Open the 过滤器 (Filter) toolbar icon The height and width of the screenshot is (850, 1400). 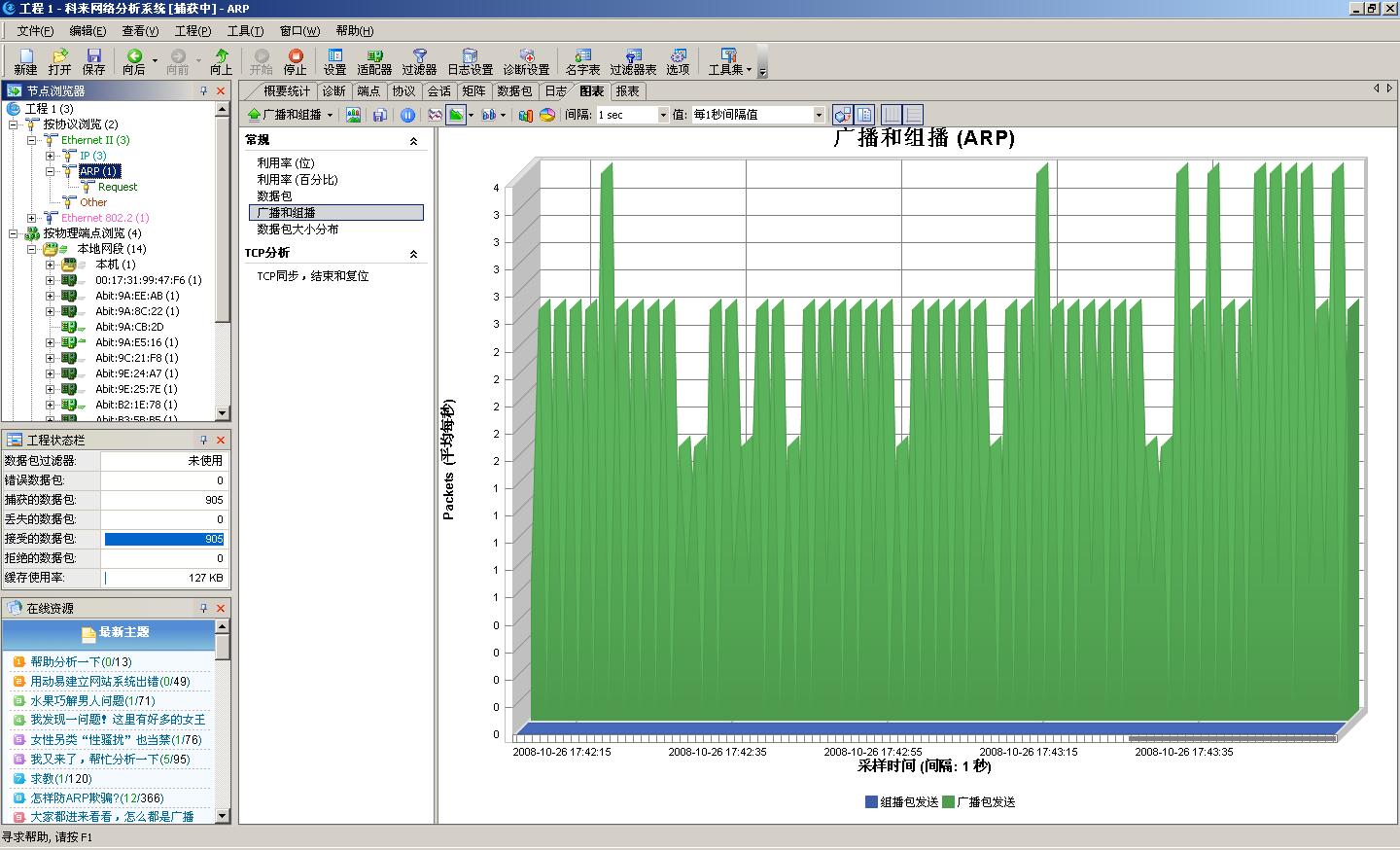[419, 61]
